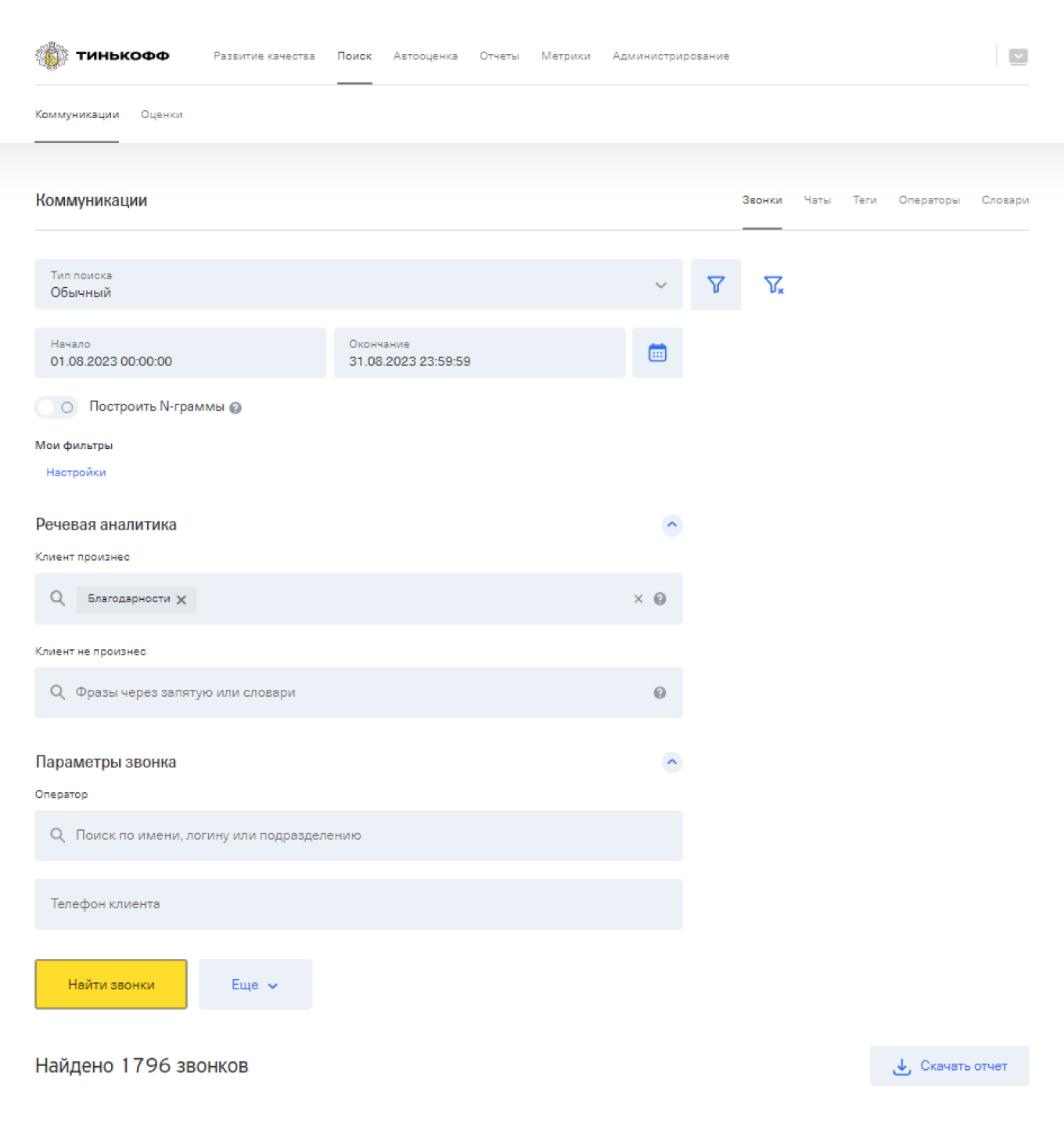The image size is (1064, 1138).
Task: Remove the Благодарности tag chip
Action: 182,600
